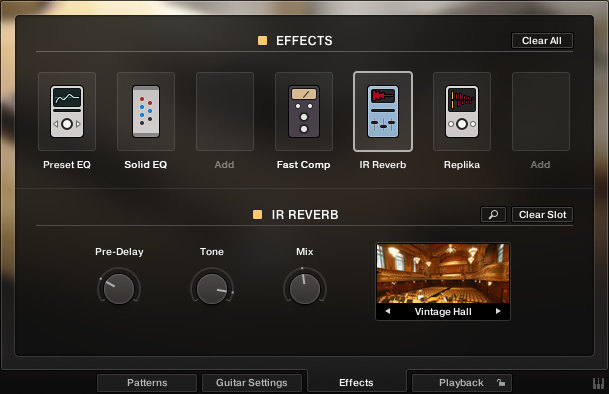Select previous reverb room with left arrow

(388, 311)
